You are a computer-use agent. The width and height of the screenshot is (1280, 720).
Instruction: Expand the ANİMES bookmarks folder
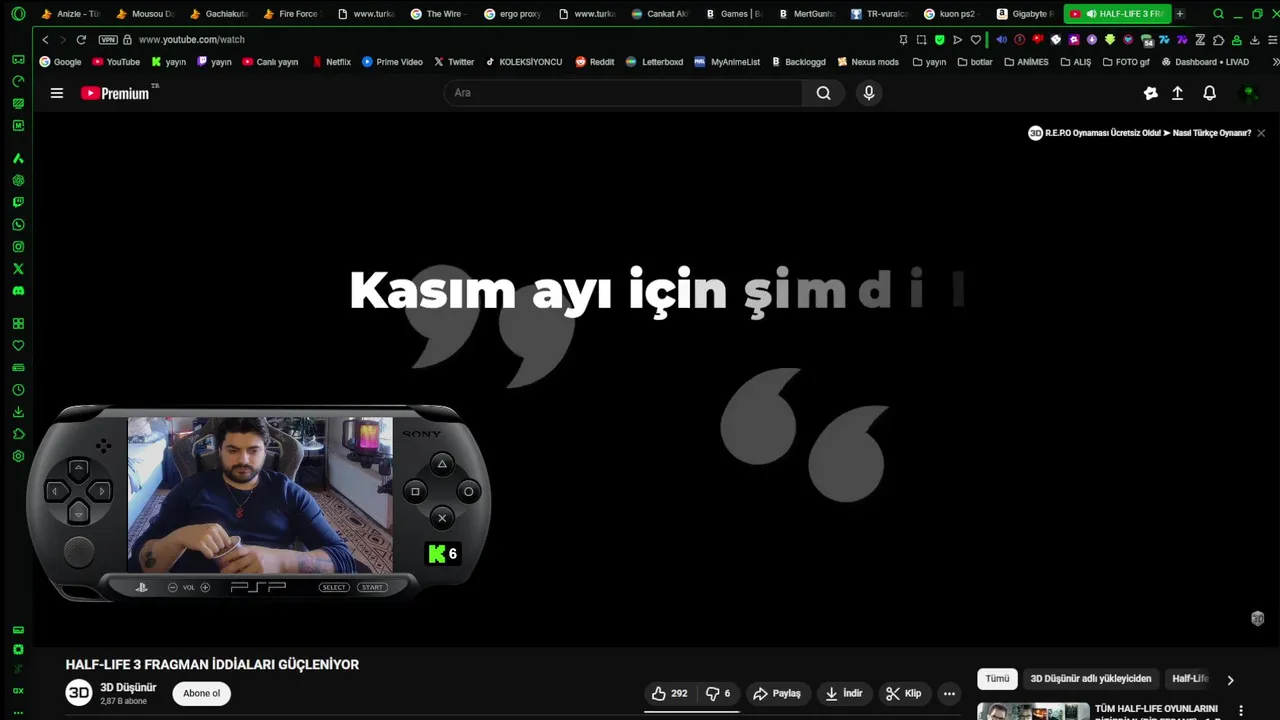click(x=1026, y=62)
